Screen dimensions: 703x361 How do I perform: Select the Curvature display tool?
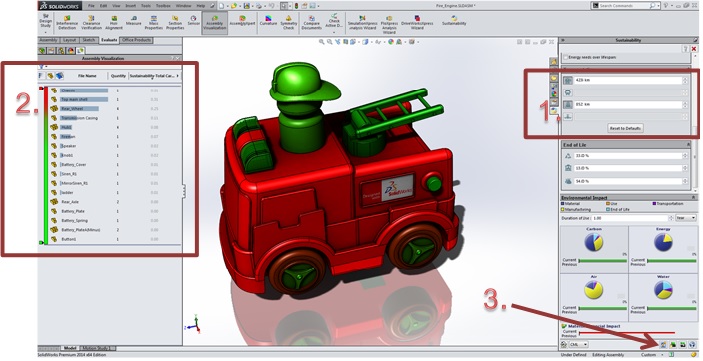(x=268, y=21)
